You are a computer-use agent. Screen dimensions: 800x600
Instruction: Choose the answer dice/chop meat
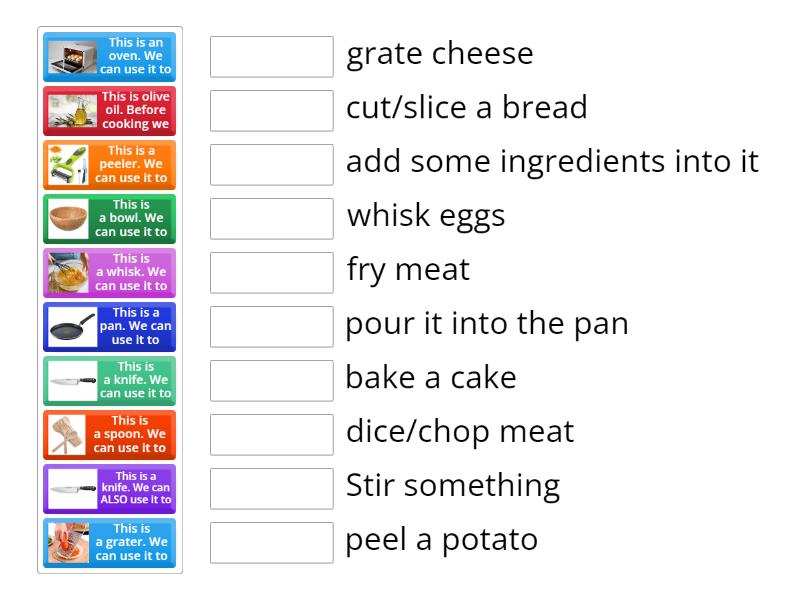click(459, 431)
